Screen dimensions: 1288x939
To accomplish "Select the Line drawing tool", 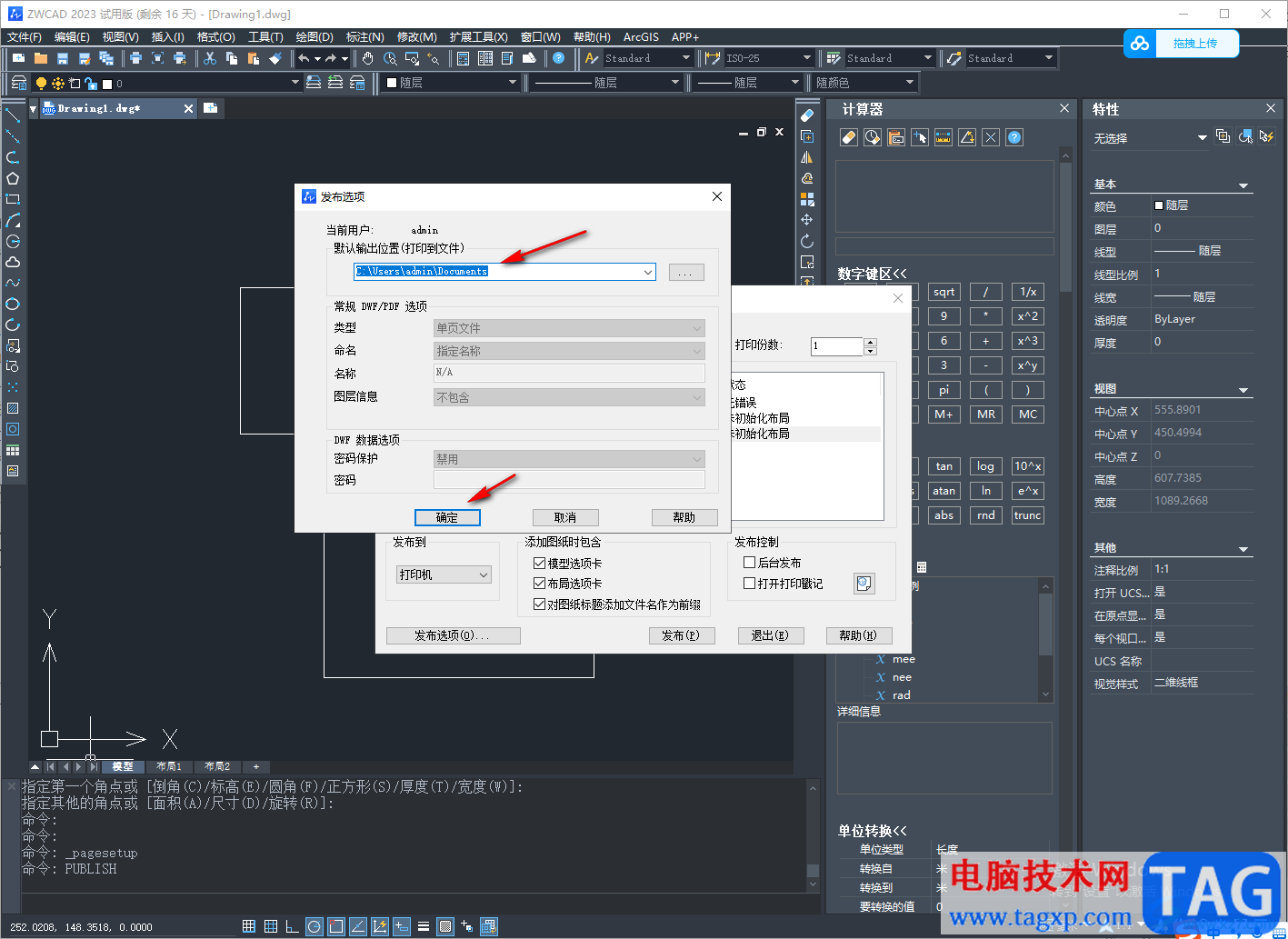I will tap(13, 115).
